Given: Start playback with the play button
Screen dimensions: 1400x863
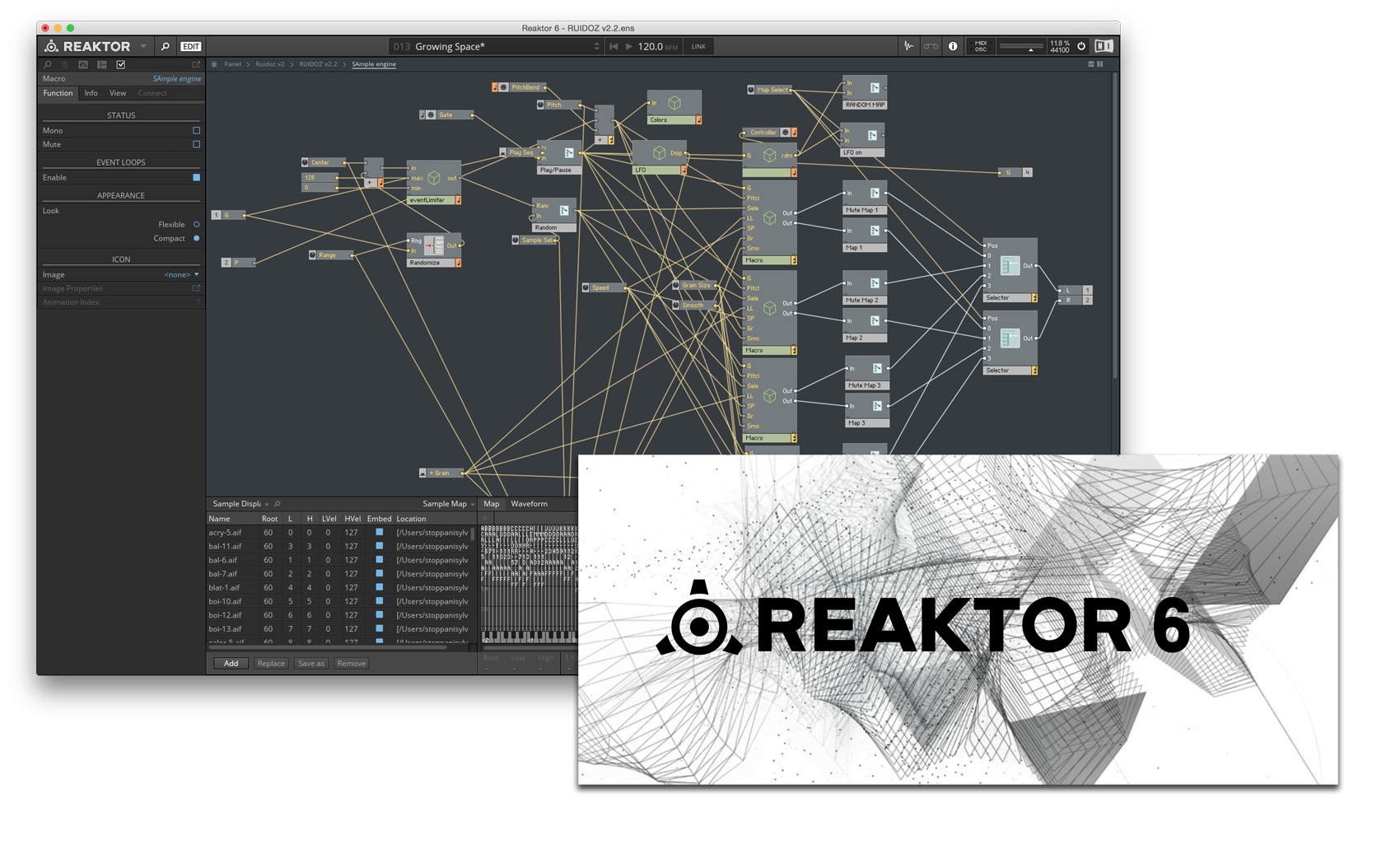Looking at the screenshot, I should point(629,46).
